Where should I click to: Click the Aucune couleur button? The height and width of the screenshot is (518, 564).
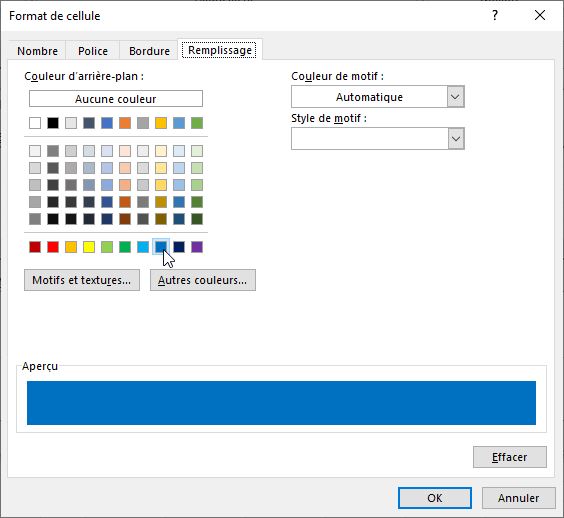116,99
